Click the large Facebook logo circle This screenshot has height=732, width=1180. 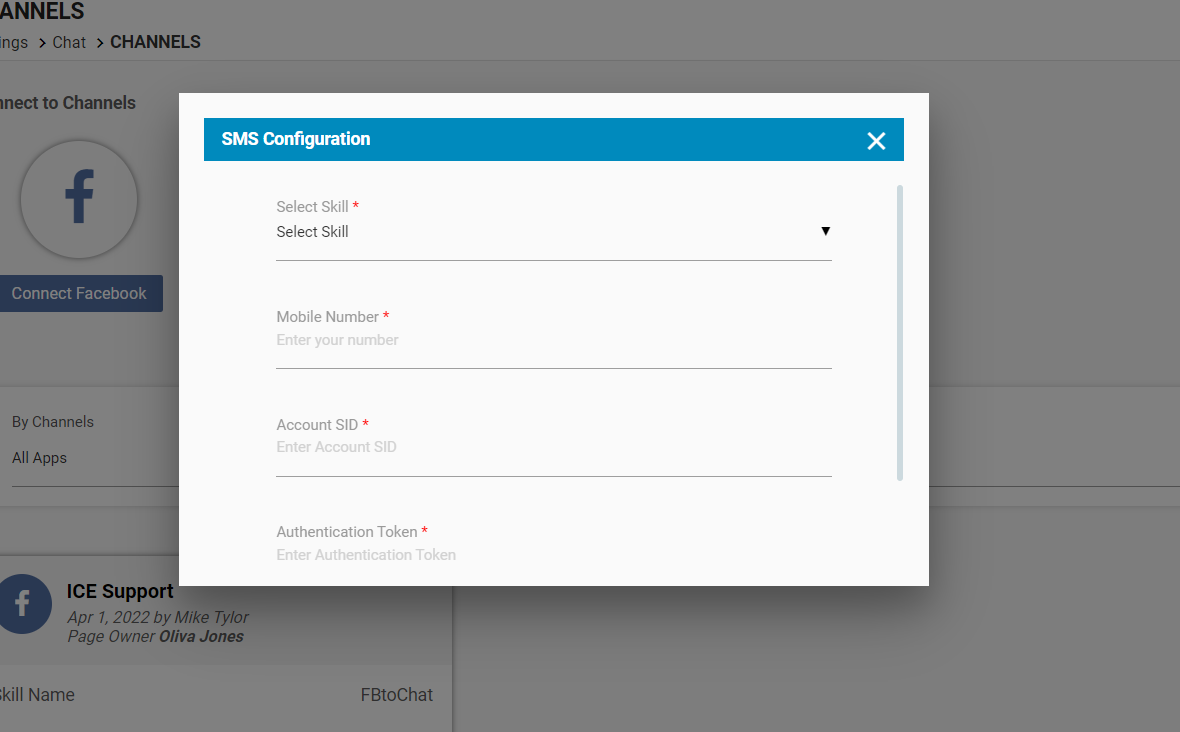coord(79,199)
